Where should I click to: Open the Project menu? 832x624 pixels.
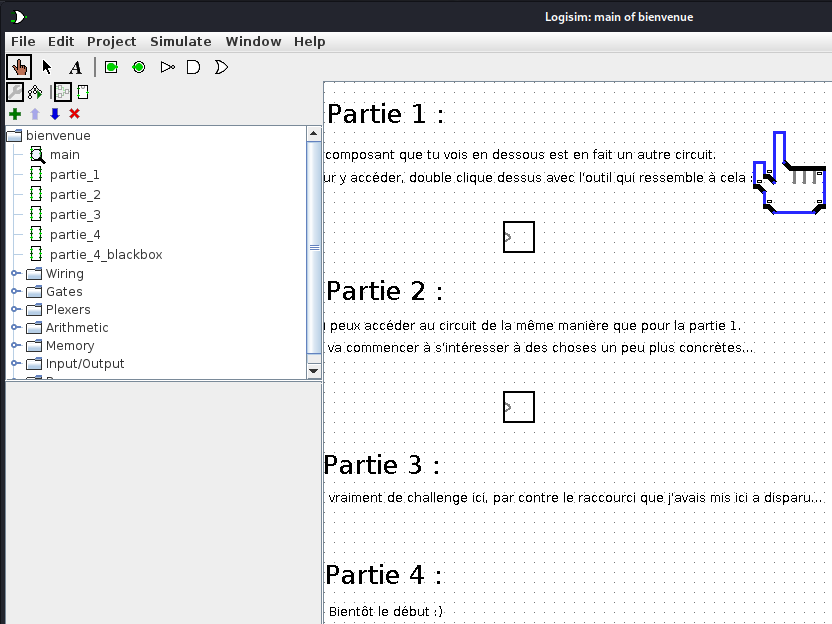tap(111, 41)
